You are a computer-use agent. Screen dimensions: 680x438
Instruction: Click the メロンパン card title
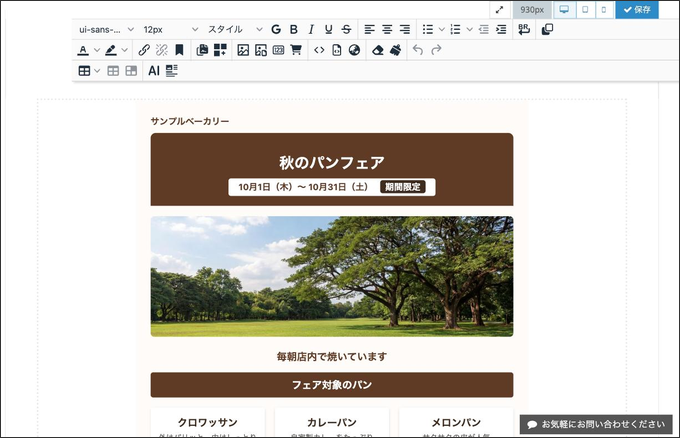click(456, 422)
